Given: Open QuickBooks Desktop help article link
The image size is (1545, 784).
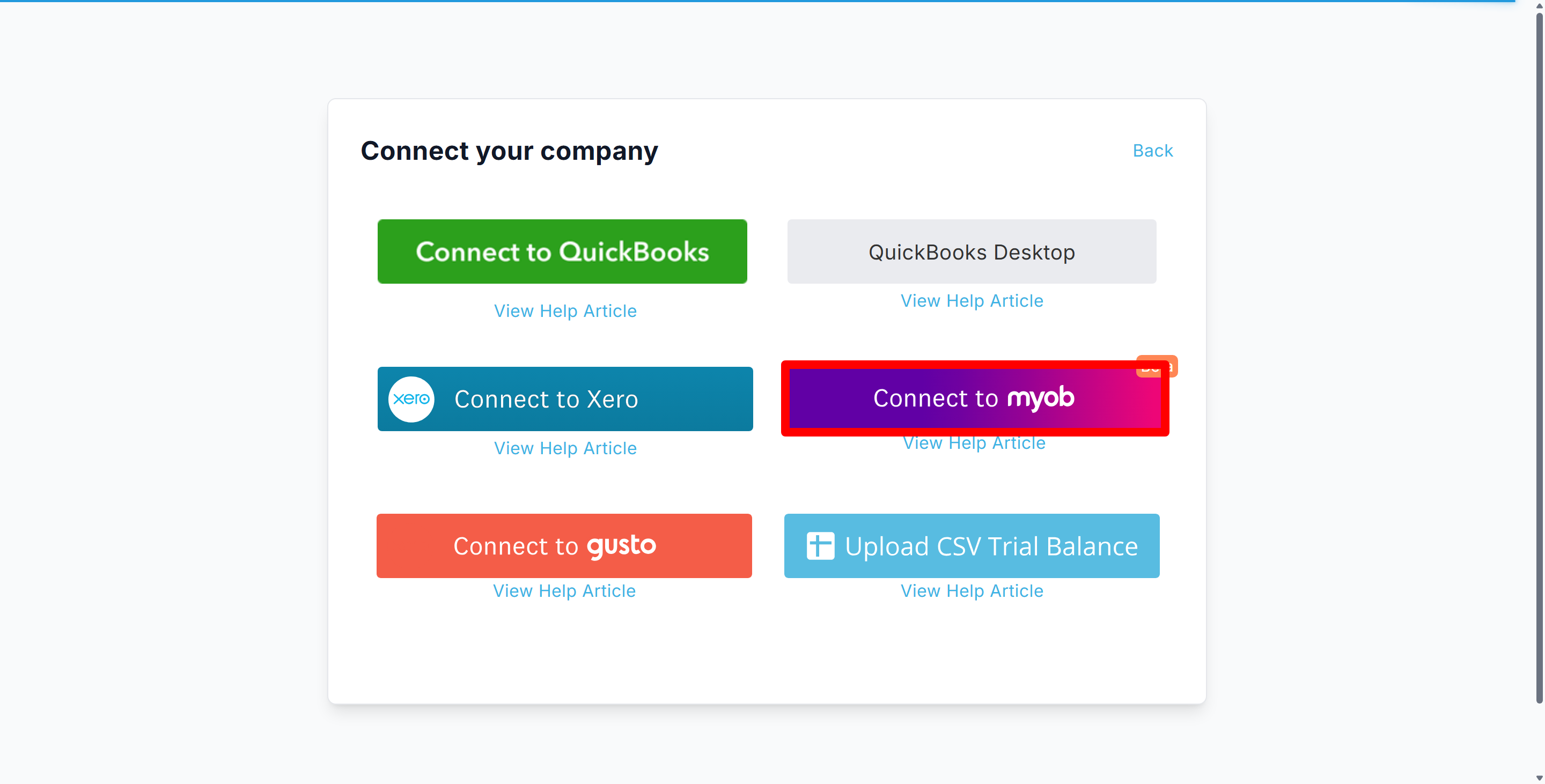Looking at the screenshot, I should [x=971, y=301].
